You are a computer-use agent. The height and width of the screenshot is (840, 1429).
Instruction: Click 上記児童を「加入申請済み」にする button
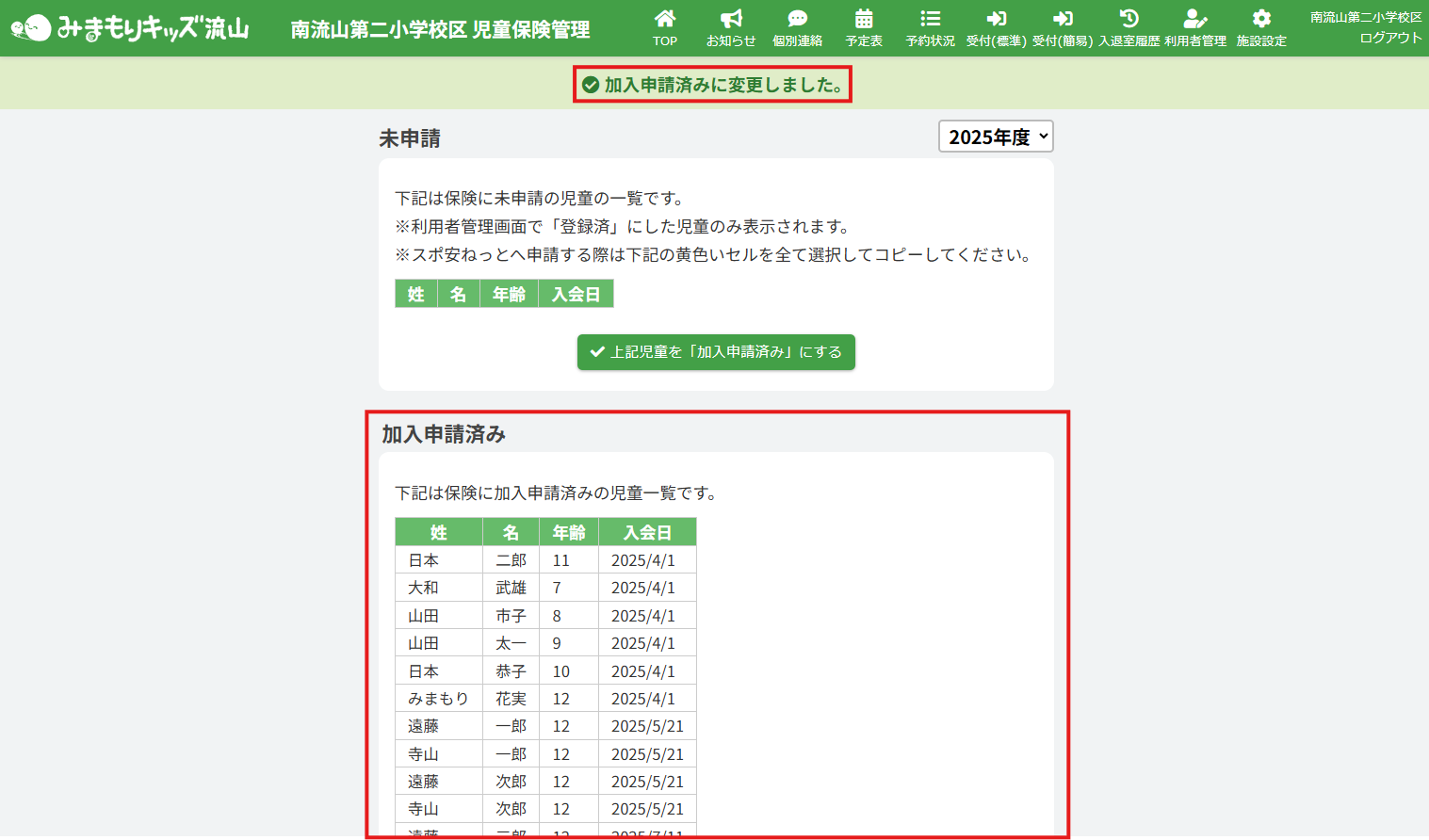(x=716, y=352)
